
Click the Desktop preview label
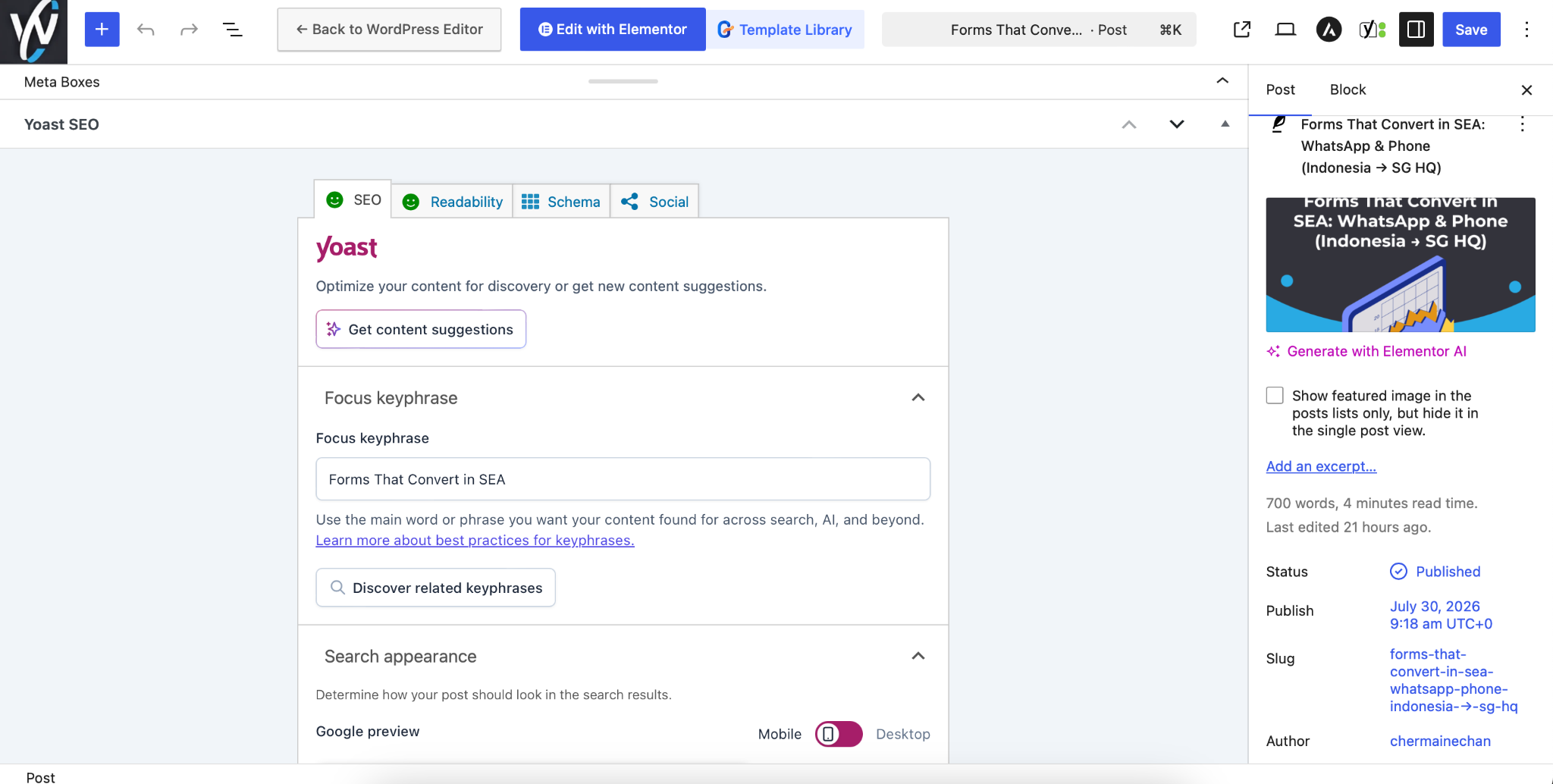click(903, 734)
